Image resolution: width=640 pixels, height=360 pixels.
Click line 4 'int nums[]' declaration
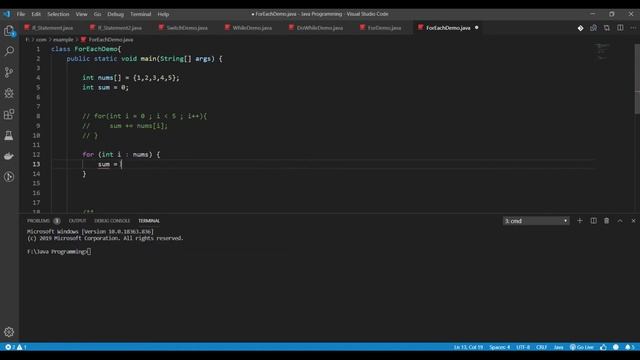131,78
